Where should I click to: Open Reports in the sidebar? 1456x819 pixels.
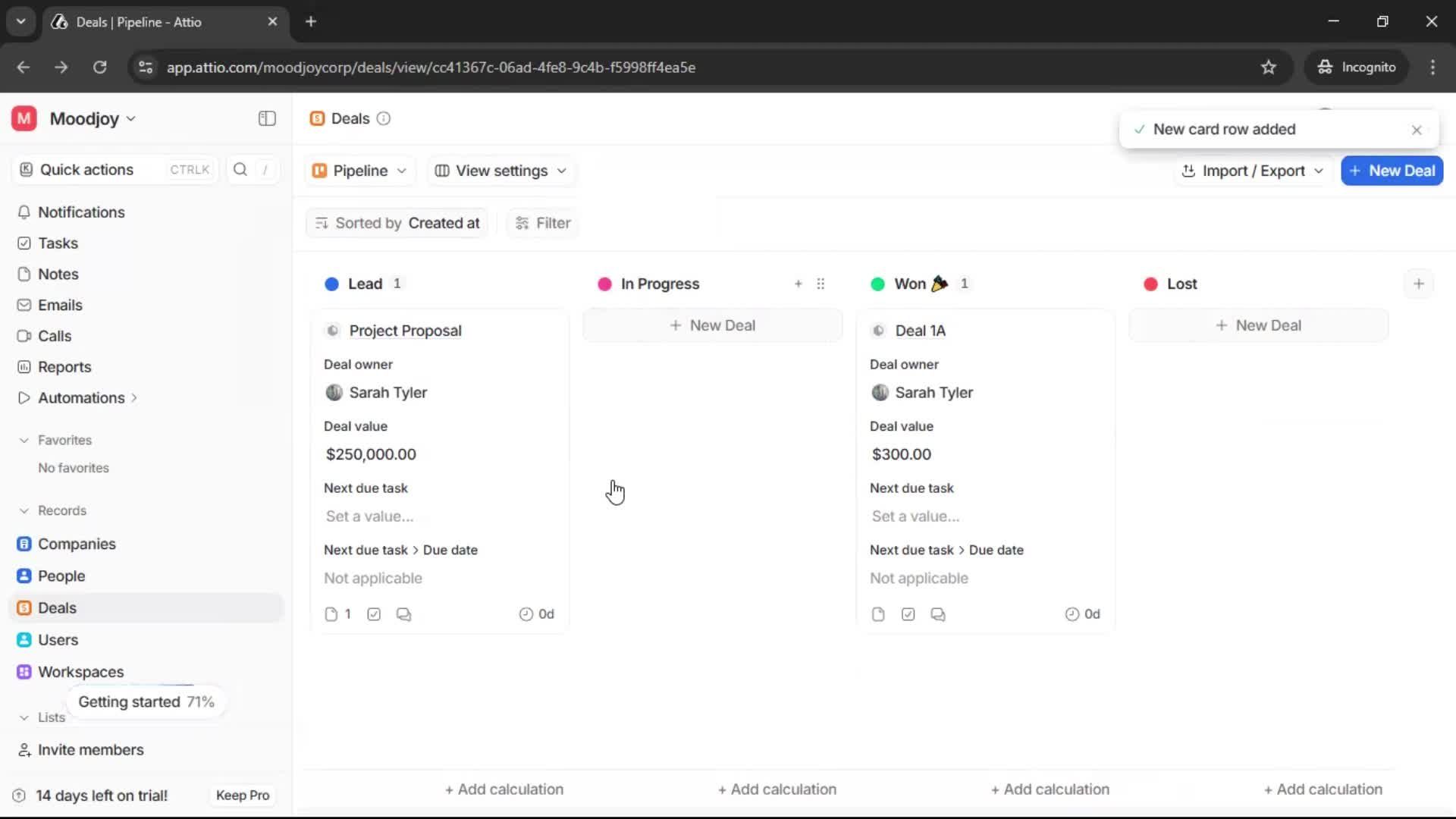click(63, 366)
